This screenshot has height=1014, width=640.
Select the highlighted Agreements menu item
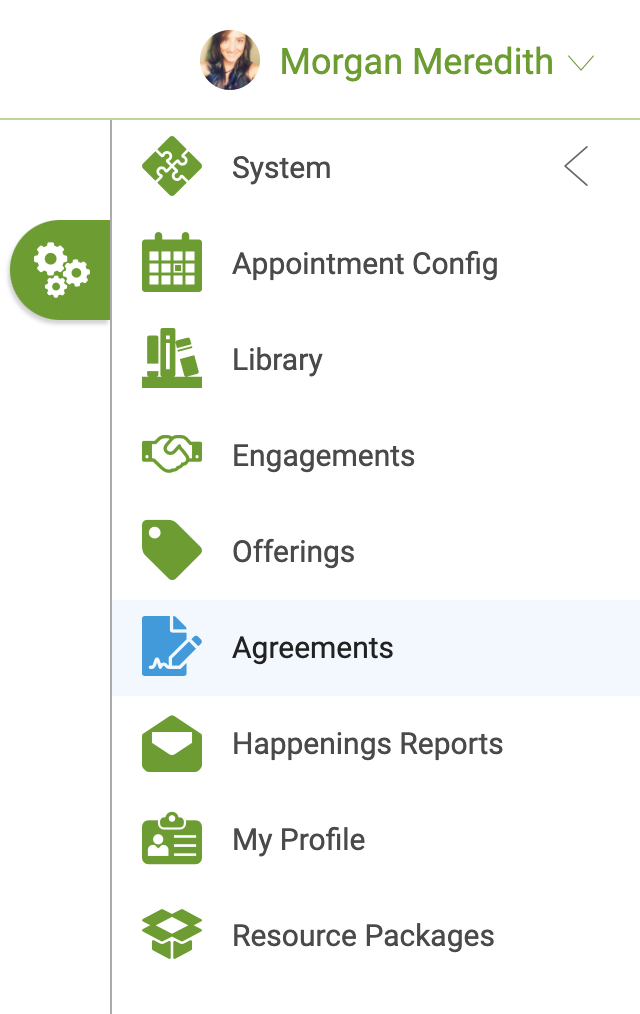(376, 647)
